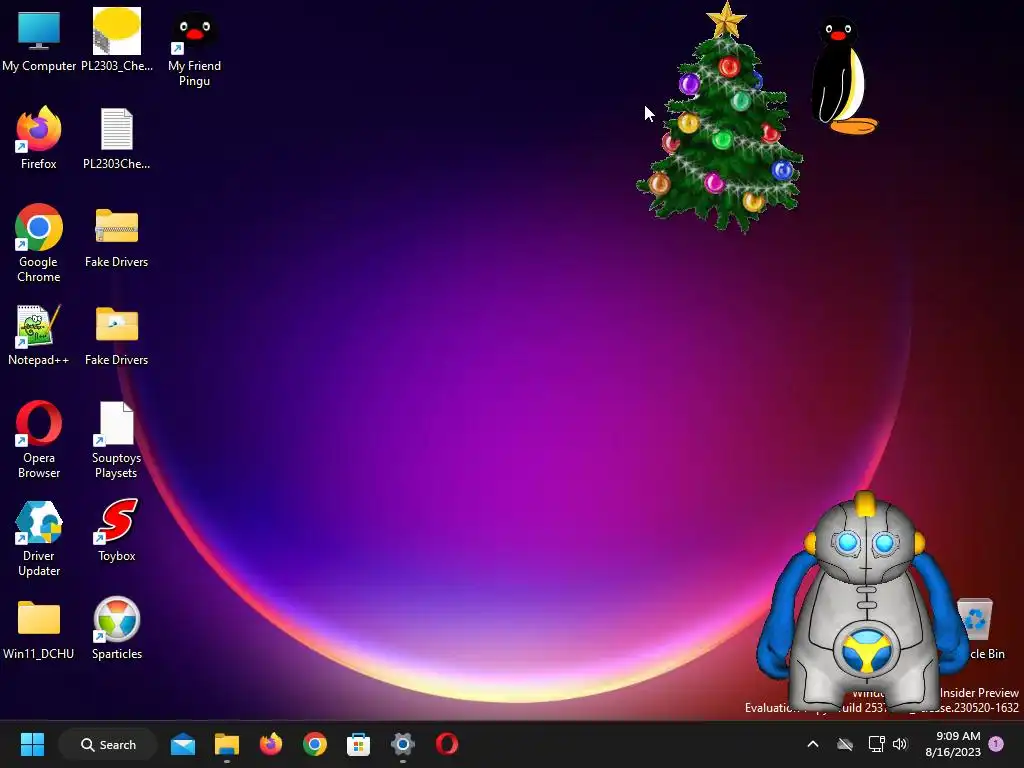Viewport: 1024px width, 768px height.
Task: Open the Windows Start menu
Action: tap(32, 744)
